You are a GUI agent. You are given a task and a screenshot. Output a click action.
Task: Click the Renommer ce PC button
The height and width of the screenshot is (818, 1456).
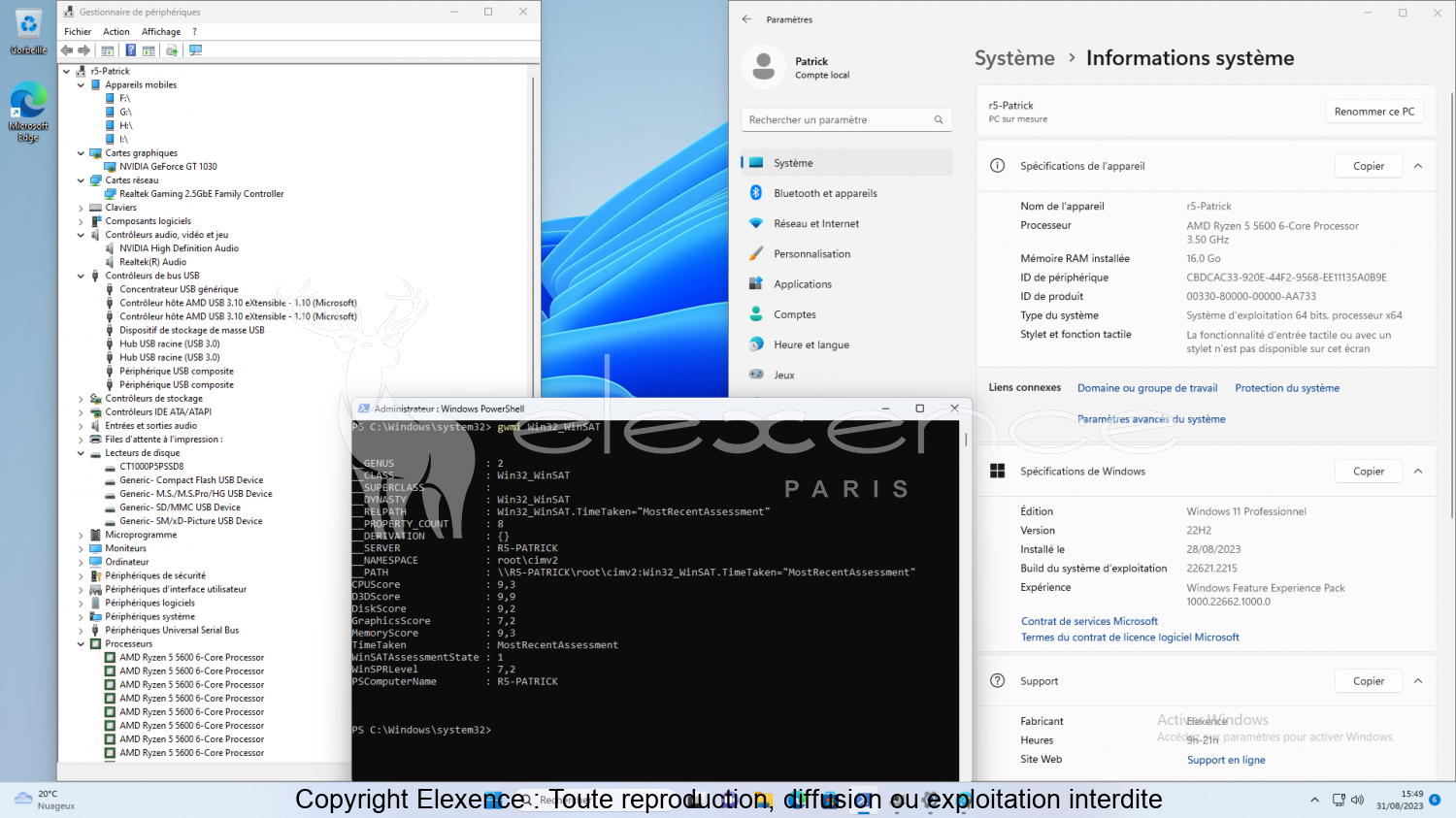[x=1374, y=112]
